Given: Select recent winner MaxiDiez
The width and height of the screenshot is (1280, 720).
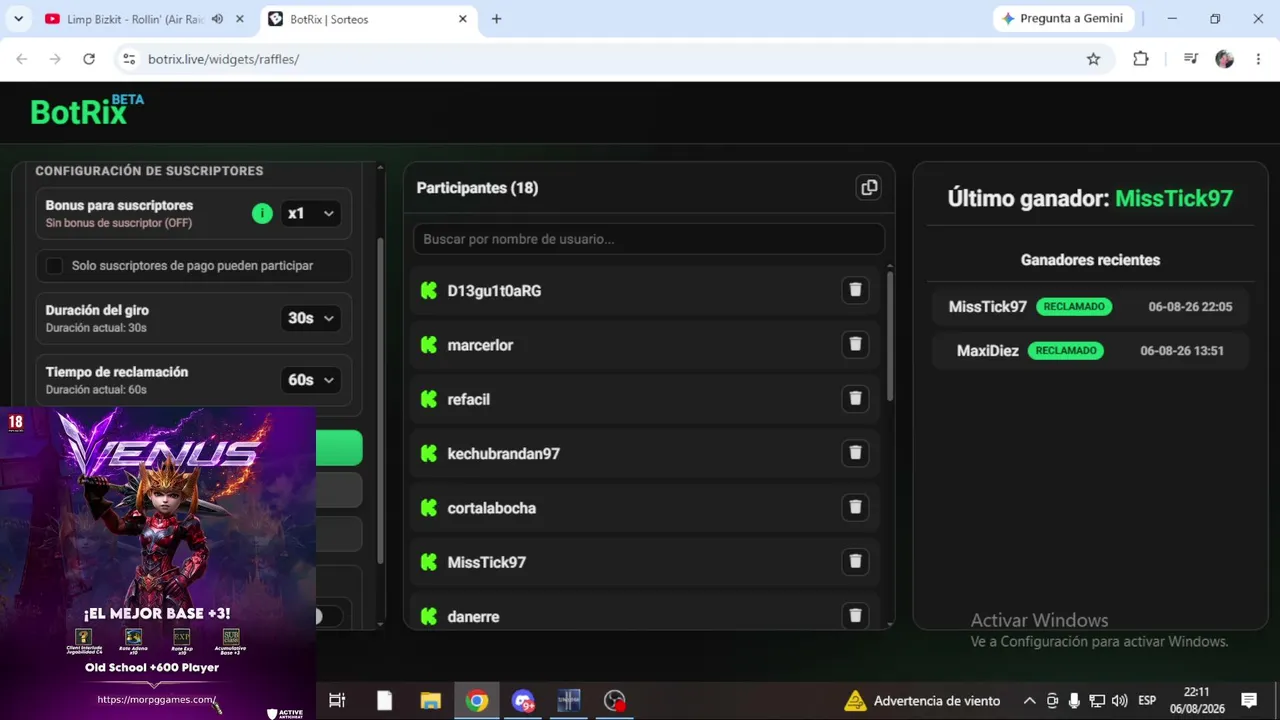Looking at the screenshot, I should tap(988, 351).
